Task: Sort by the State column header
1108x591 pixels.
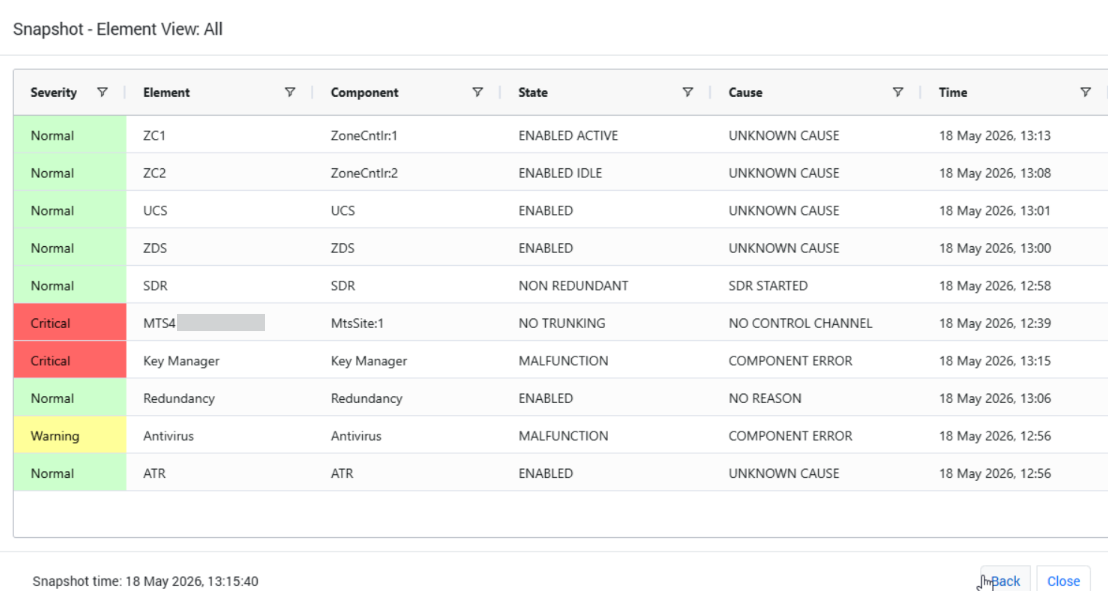Action: pos(533,93)
